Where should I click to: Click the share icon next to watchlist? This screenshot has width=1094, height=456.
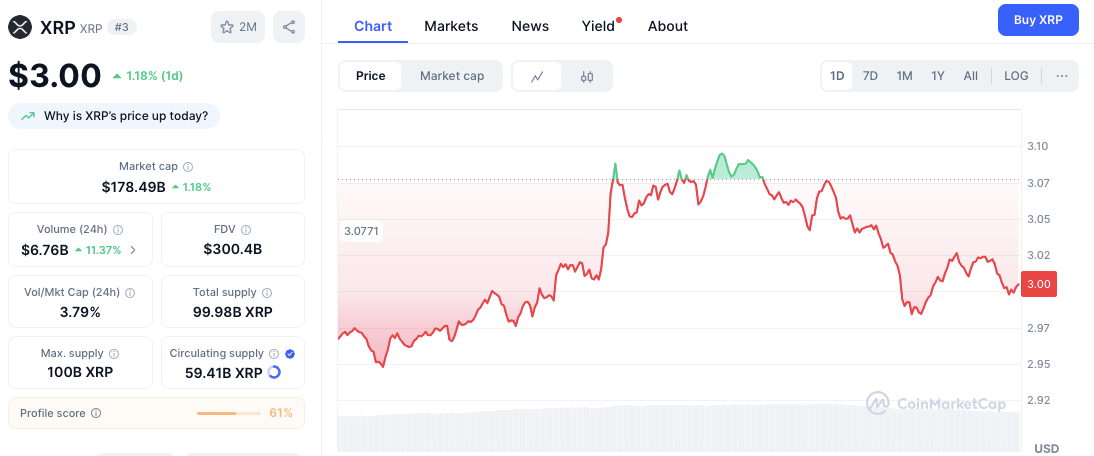[x=289, y=27]
